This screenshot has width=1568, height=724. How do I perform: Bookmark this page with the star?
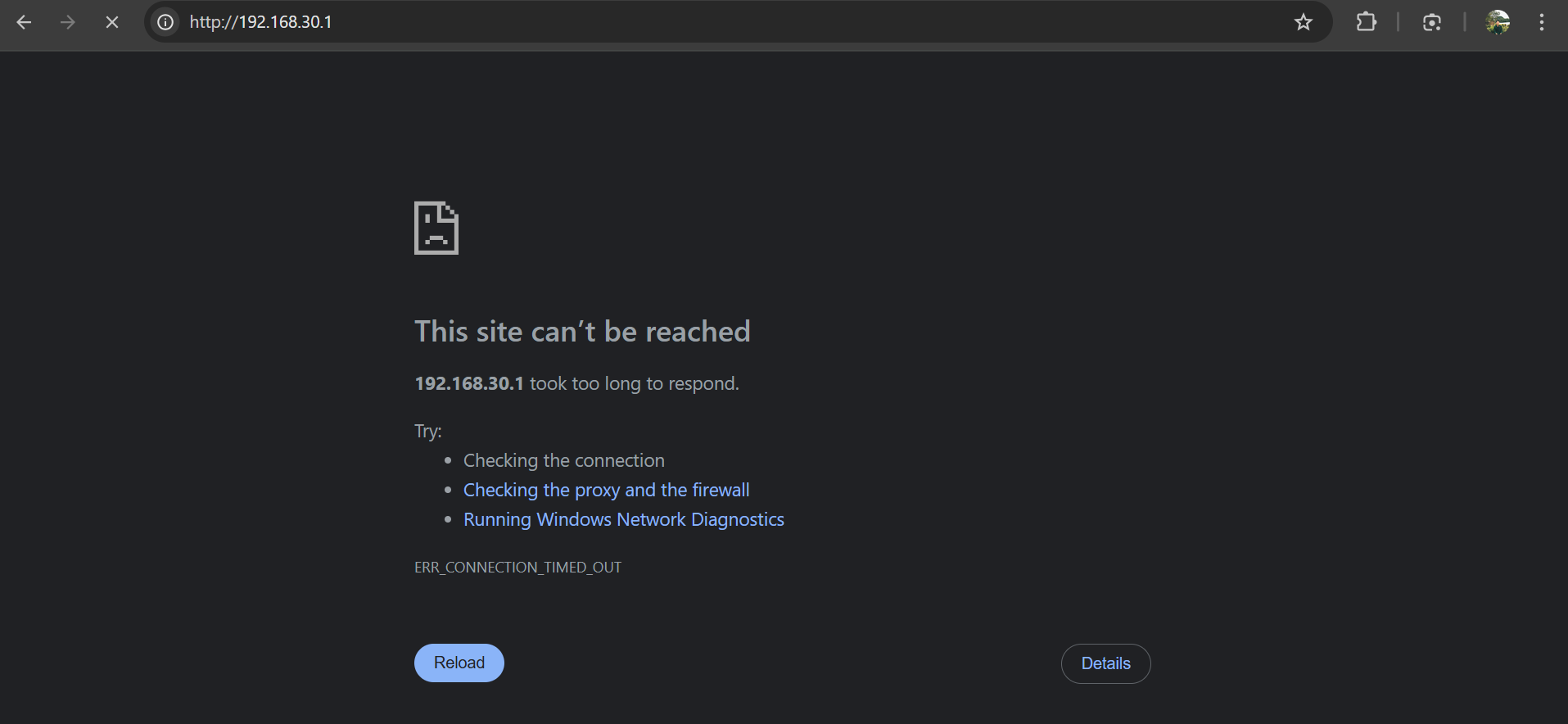(1303, 22)
